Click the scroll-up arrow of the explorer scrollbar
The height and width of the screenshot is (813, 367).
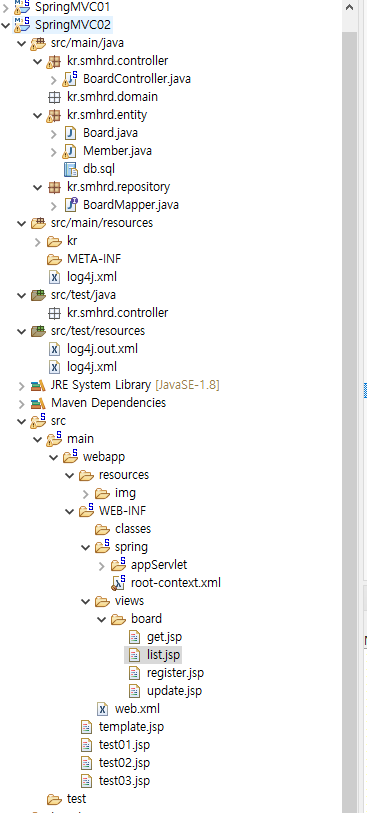click(x=349, y=7)
